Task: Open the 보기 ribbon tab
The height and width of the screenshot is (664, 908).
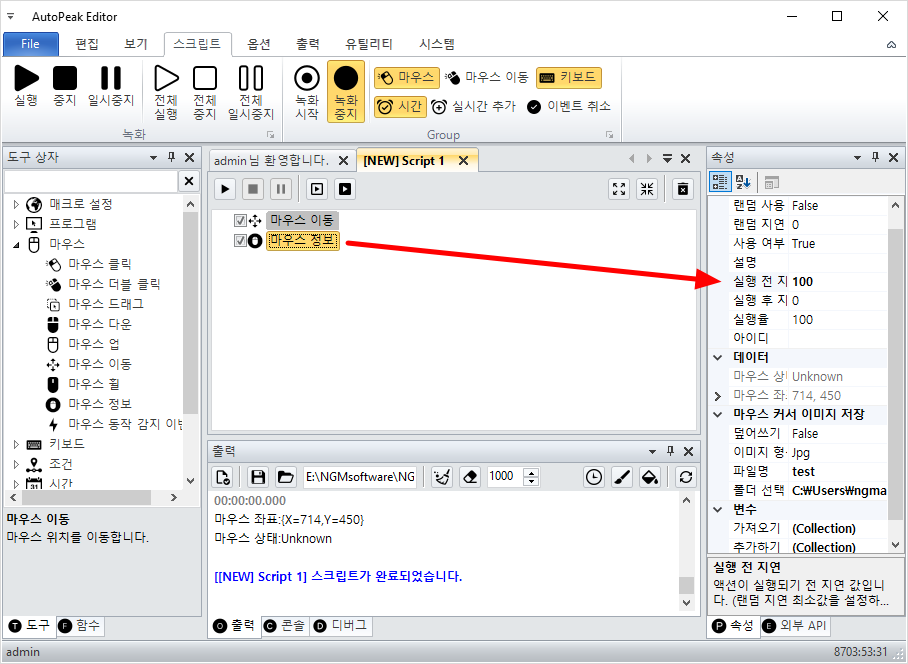Action: (136, 44)
